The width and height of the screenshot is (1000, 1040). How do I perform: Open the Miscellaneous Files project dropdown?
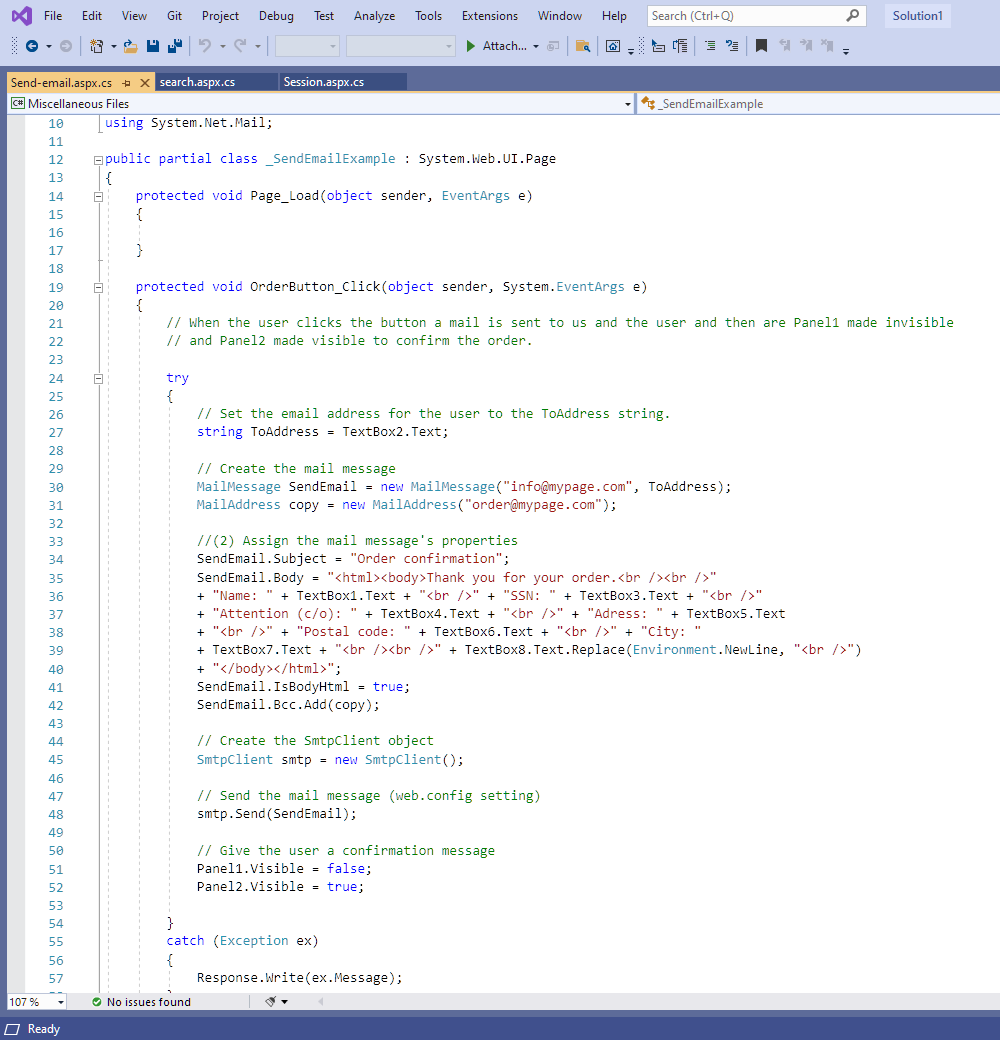[627, 104]
